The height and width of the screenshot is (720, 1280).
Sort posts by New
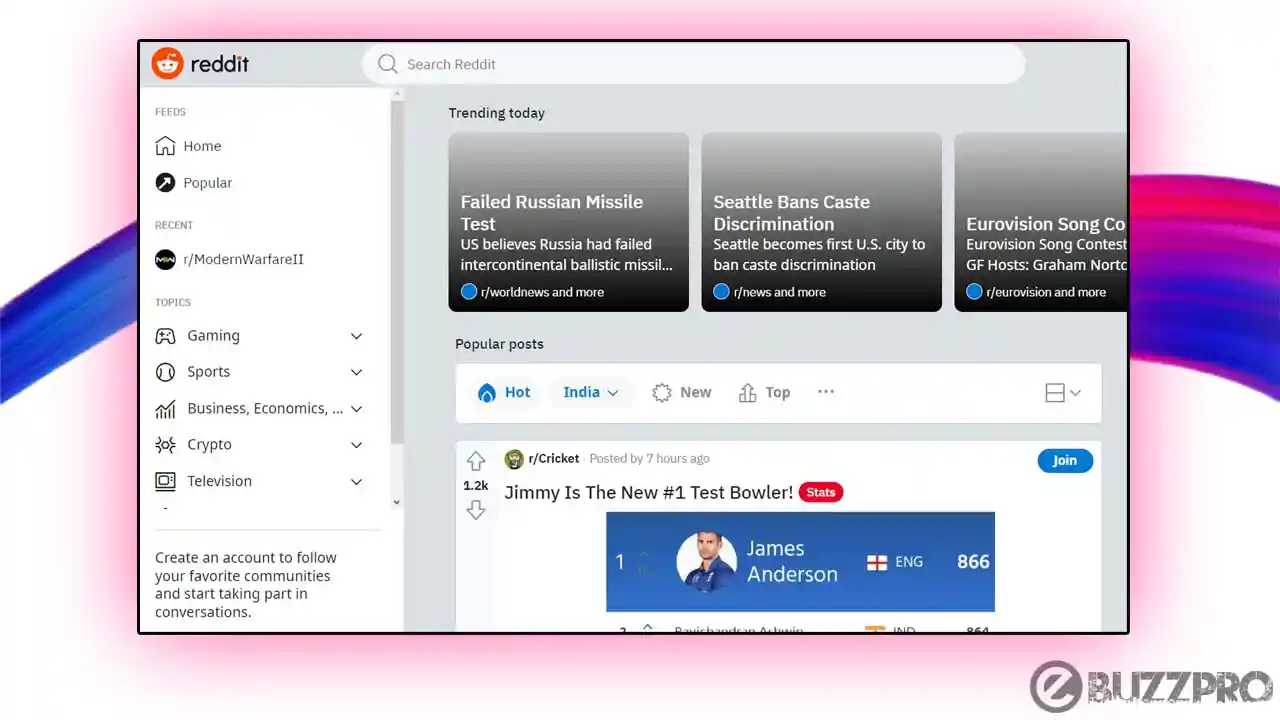[x=682, y=392]
